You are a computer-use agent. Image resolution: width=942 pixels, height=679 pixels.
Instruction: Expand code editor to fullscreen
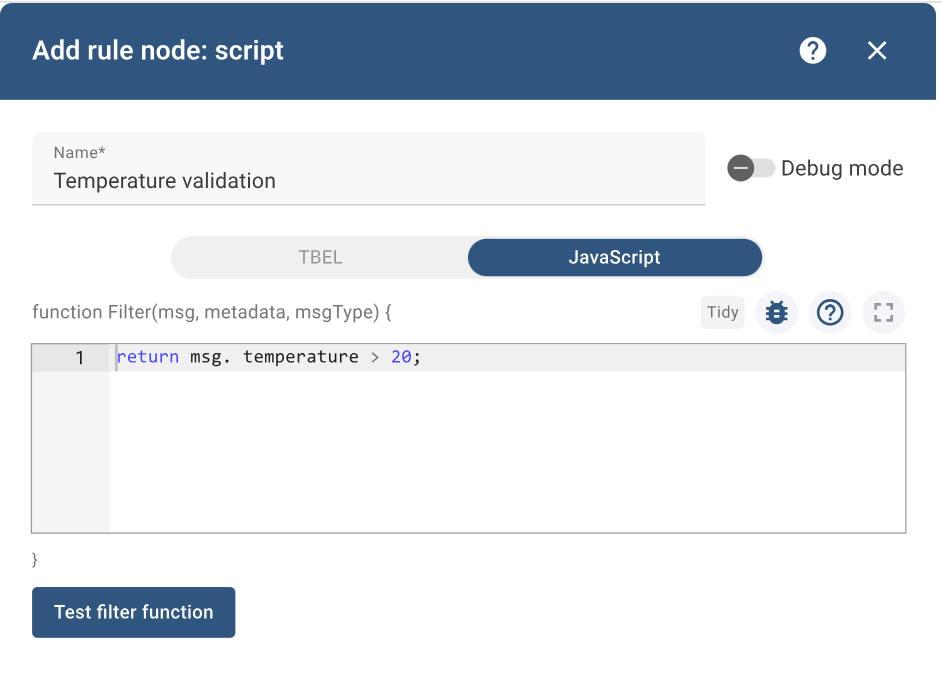(x=883, y=312)
